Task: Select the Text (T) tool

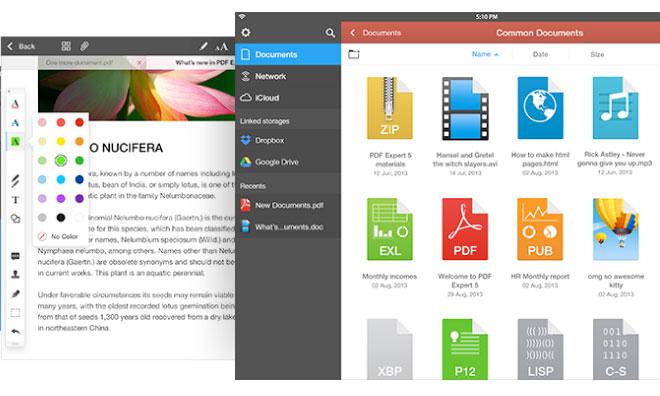Action: (x=15, y=200)
